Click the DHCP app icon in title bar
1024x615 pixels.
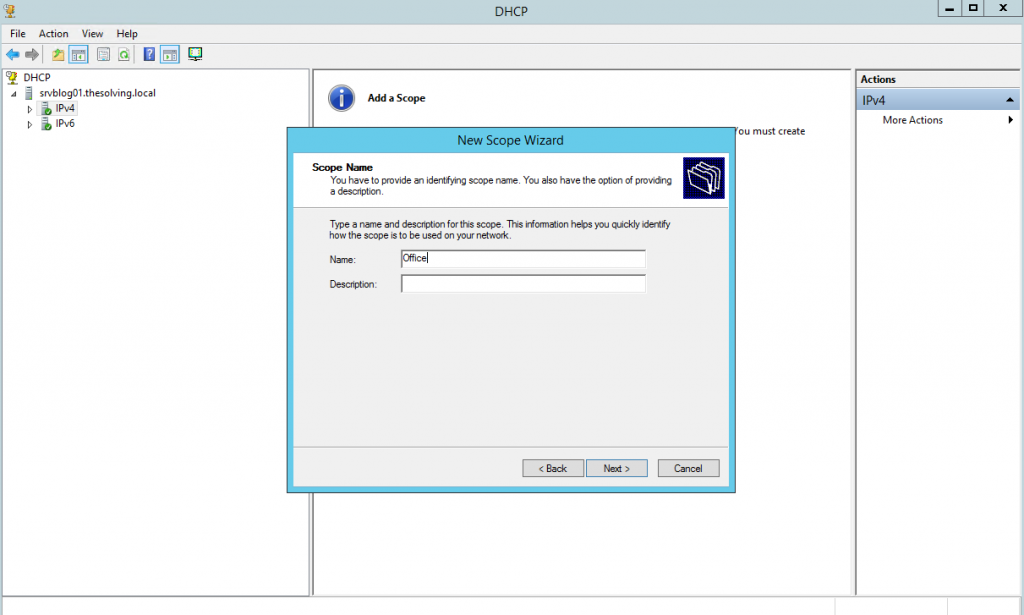pyautogui.click(x=10, y=10)
